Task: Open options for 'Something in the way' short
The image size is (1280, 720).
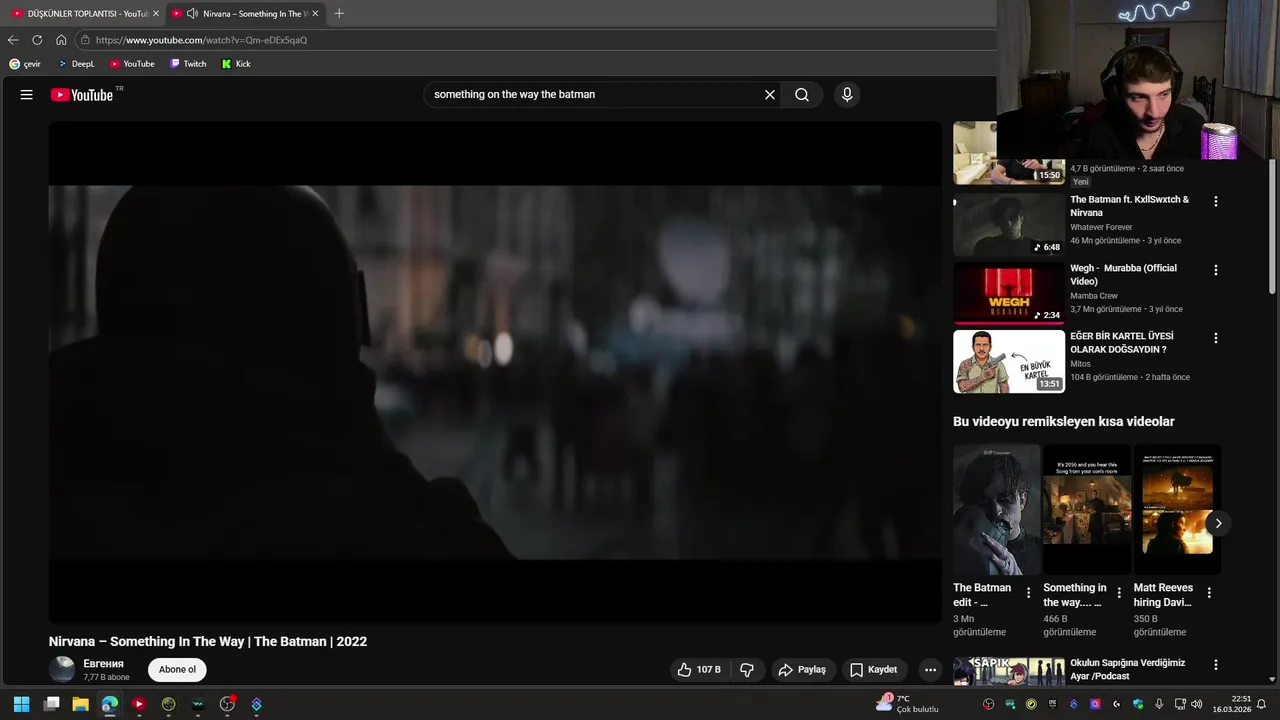Action: point(1119,592)
